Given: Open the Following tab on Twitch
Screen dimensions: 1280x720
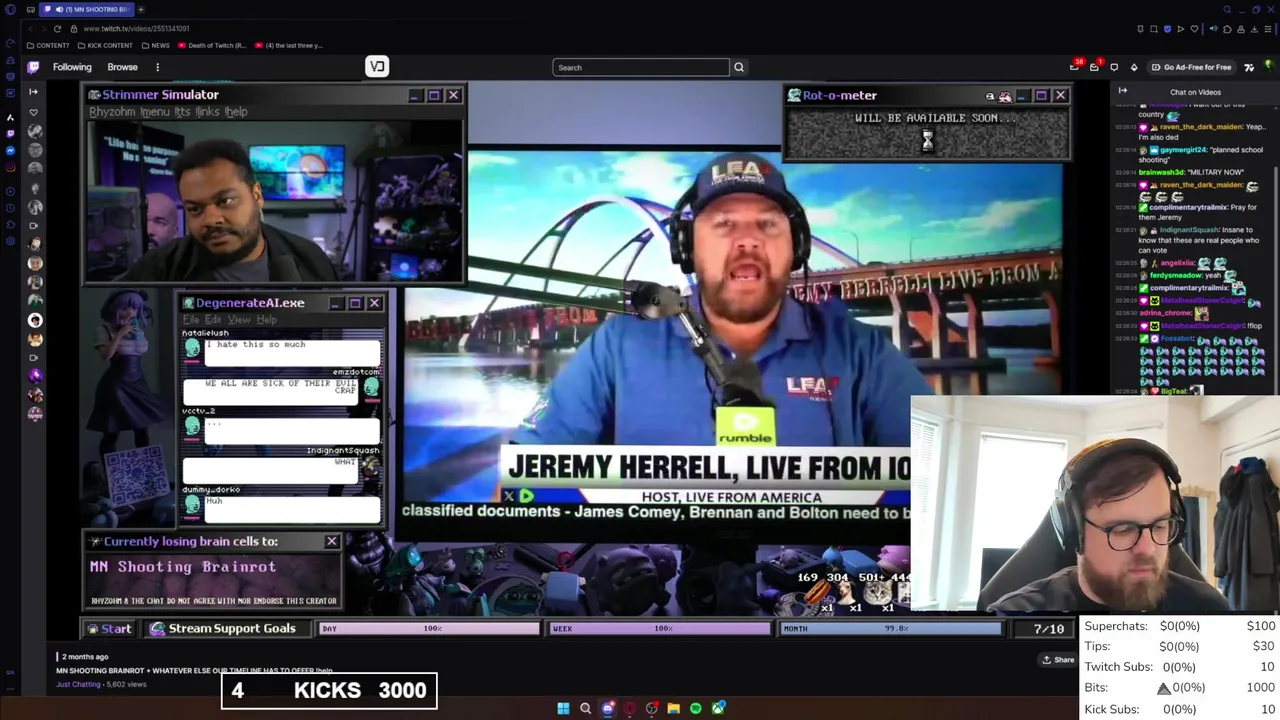Looking at the screenshot, I should (72, 67).
